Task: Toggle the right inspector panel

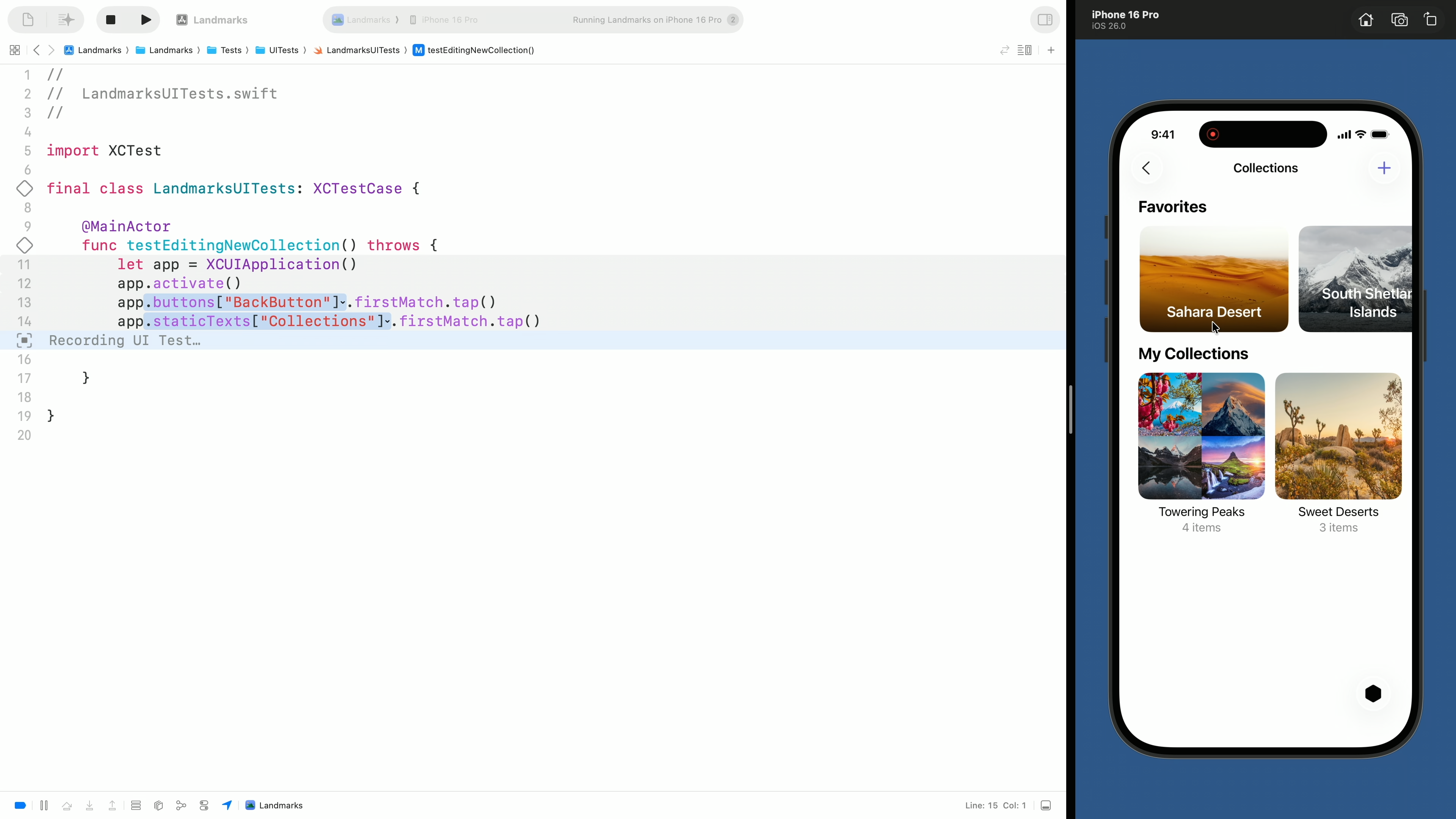Action: [1045, 20]
